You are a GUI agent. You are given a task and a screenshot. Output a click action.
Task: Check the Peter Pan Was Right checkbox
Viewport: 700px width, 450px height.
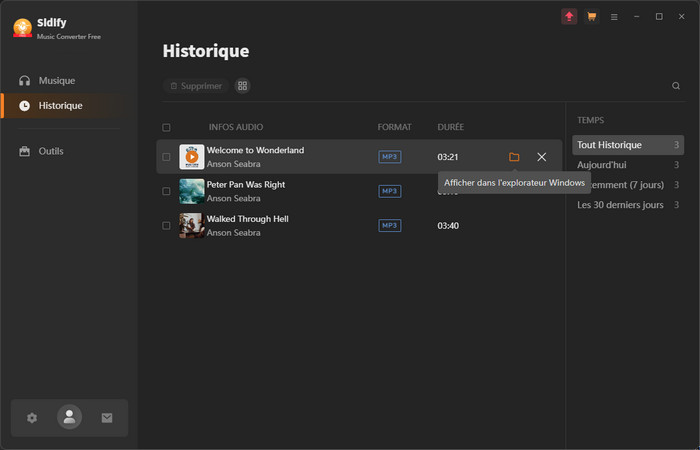tap(166, 191)
